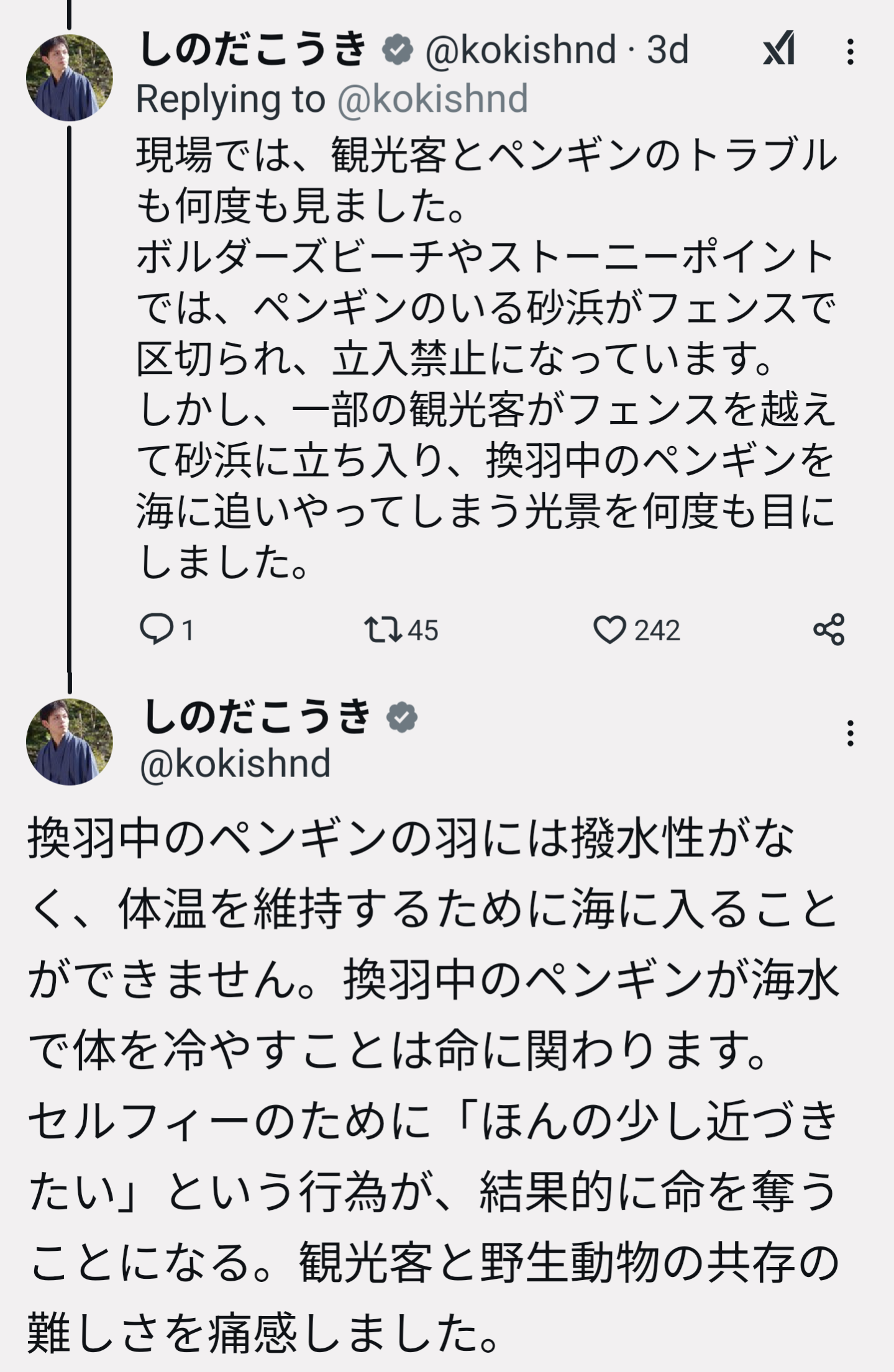Viewport: 894px width, 1372px height.
Task: Open profile picture of the main tweet
Action: [70, 742]
